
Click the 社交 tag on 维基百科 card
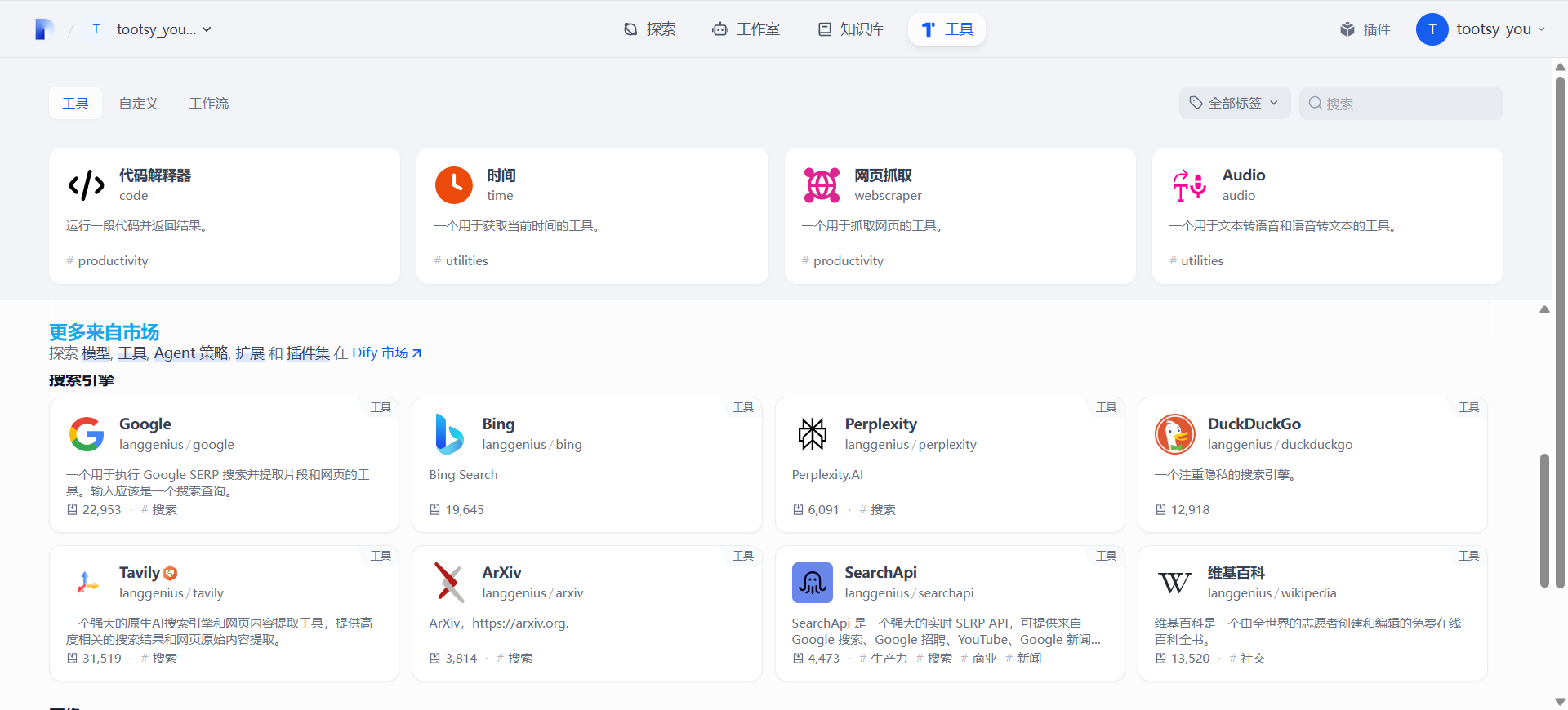[x=1247, y=658]
